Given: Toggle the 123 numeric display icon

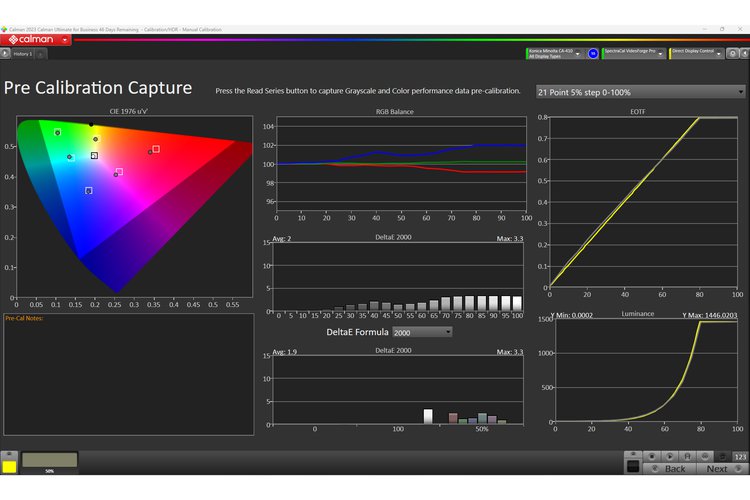Looking at the screenshot, I should (x=740, y=457).
